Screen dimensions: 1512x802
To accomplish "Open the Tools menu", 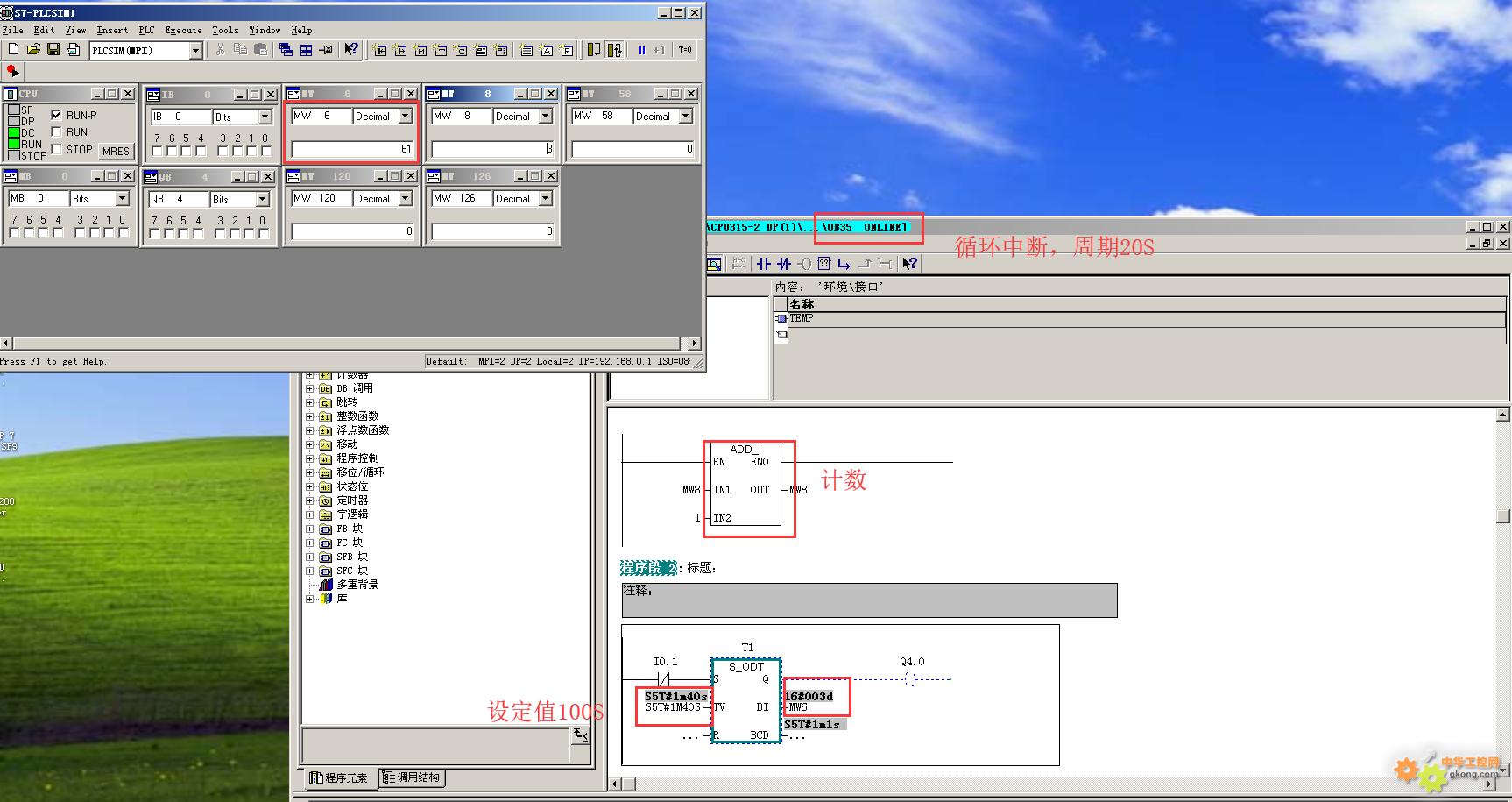I will [x=225, y=30].
